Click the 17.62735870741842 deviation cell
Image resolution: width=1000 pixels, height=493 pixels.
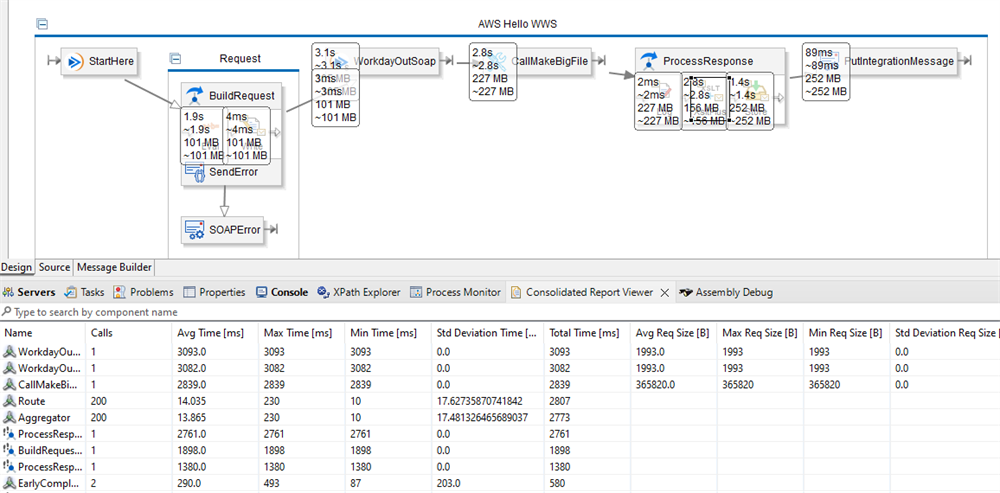pyautogui.click(x=487, y=401)
